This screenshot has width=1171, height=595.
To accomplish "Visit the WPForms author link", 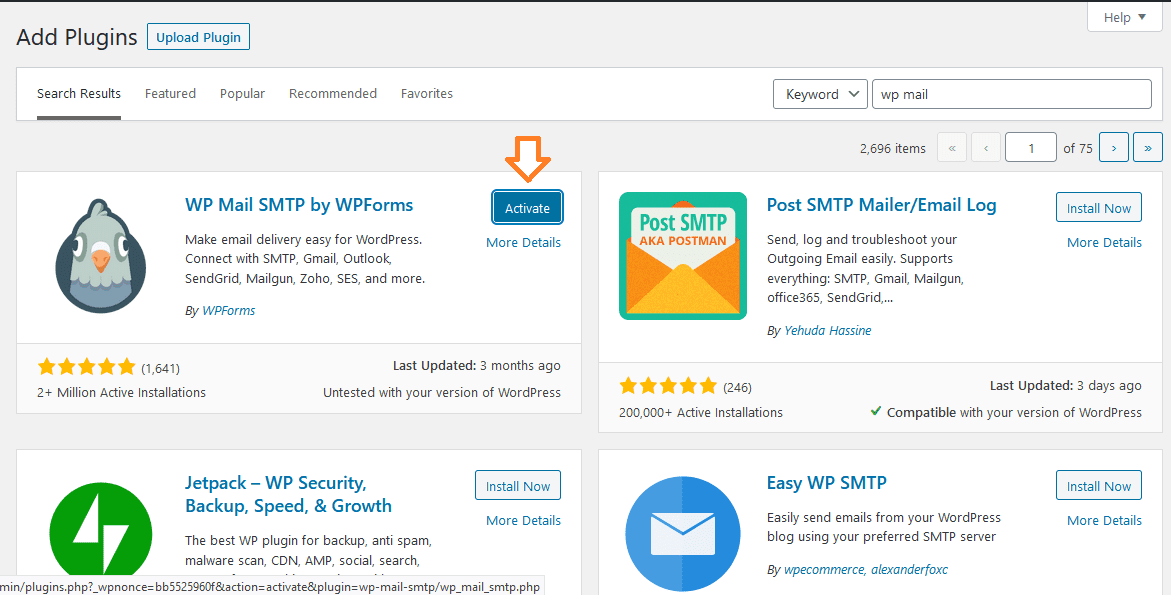I will tap(229, 311).
